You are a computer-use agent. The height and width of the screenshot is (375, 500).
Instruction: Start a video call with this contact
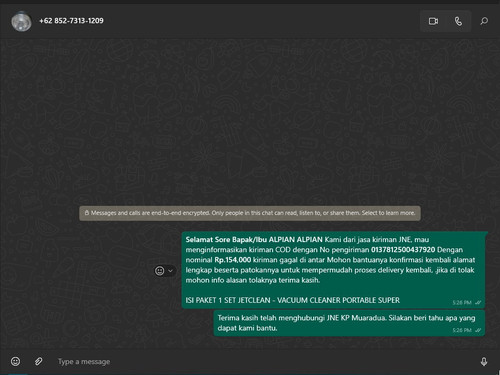(433, 21)
